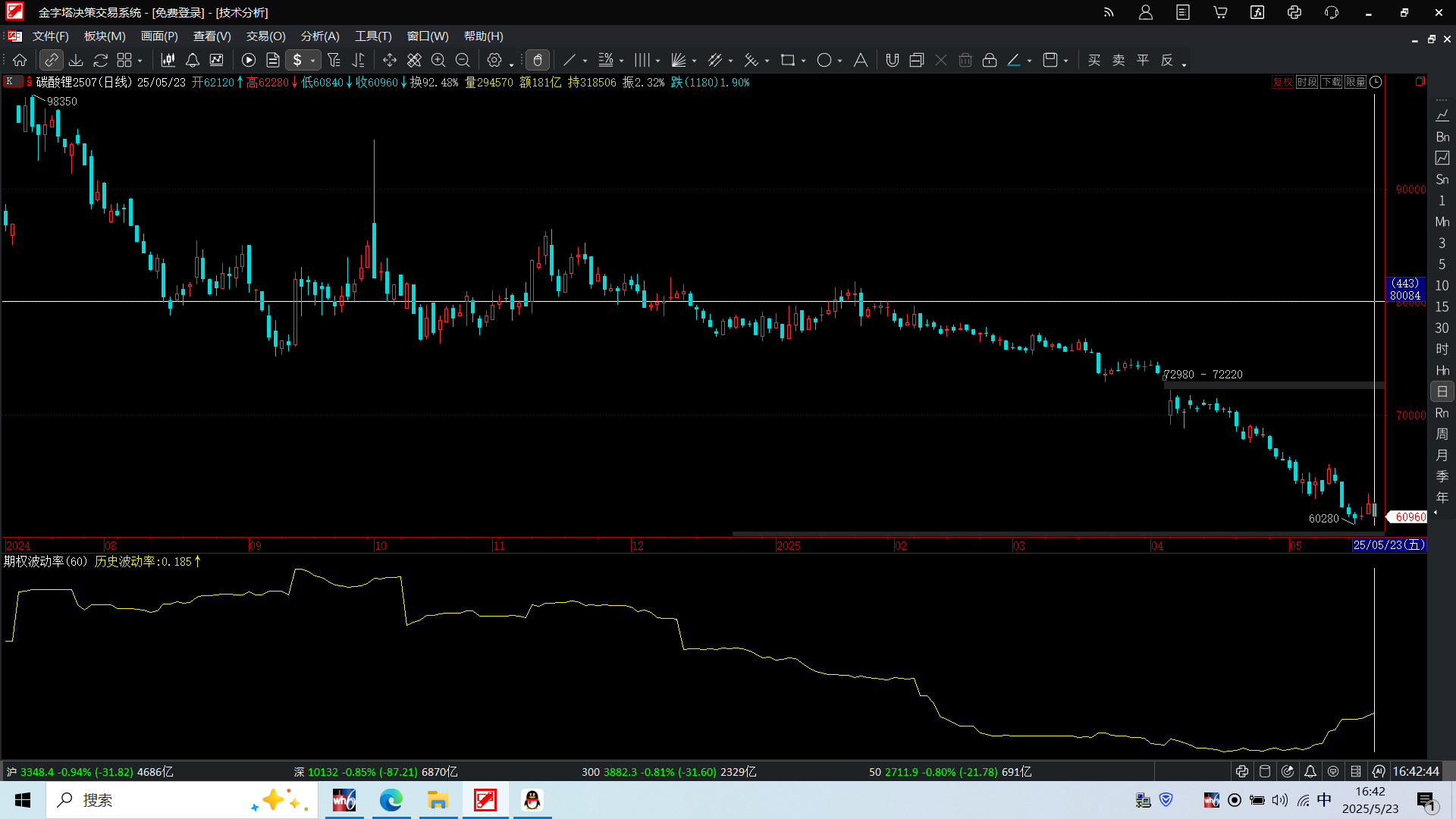This screenshot has height=819, width=1456.
Task: Select the percentage lines tool
Action: point(606,60)
